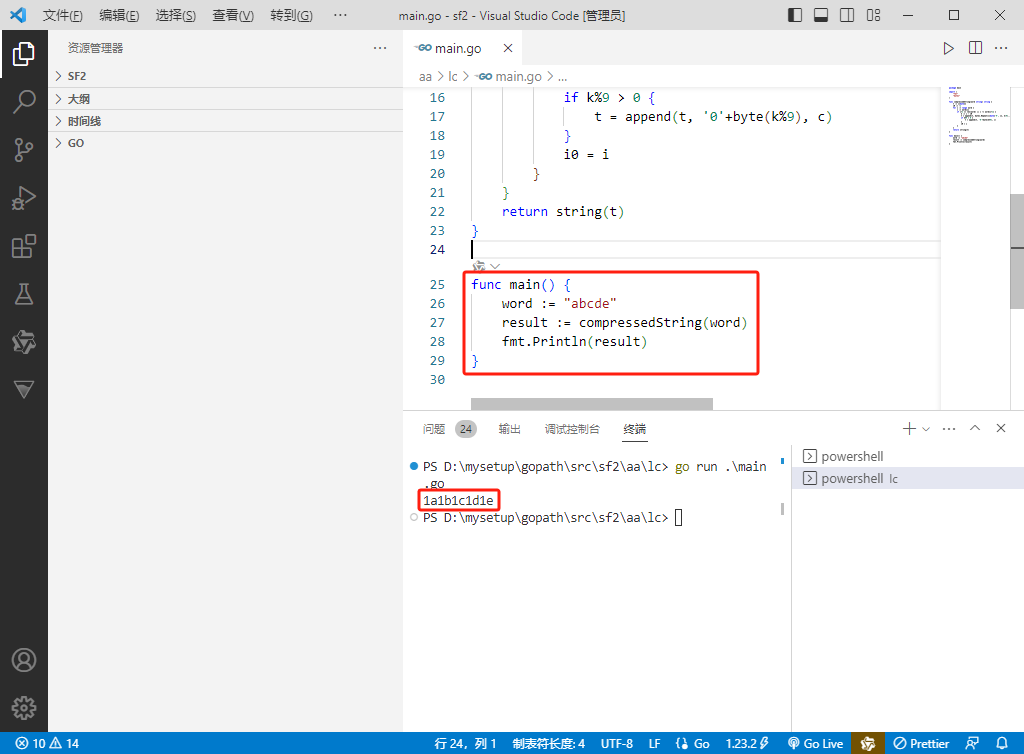Select the powershell lc terminal
Viewport: 1024px width, 754px height.
(908, 479)
